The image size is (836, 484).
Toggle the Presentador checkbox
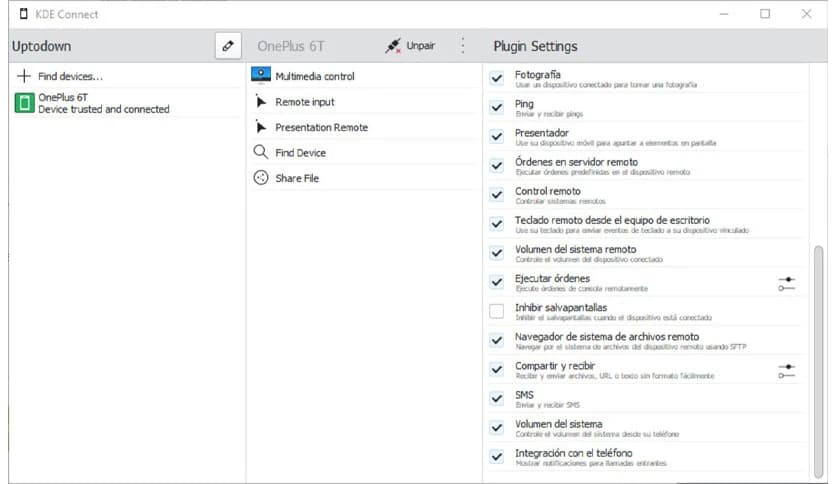coord(496,136)
